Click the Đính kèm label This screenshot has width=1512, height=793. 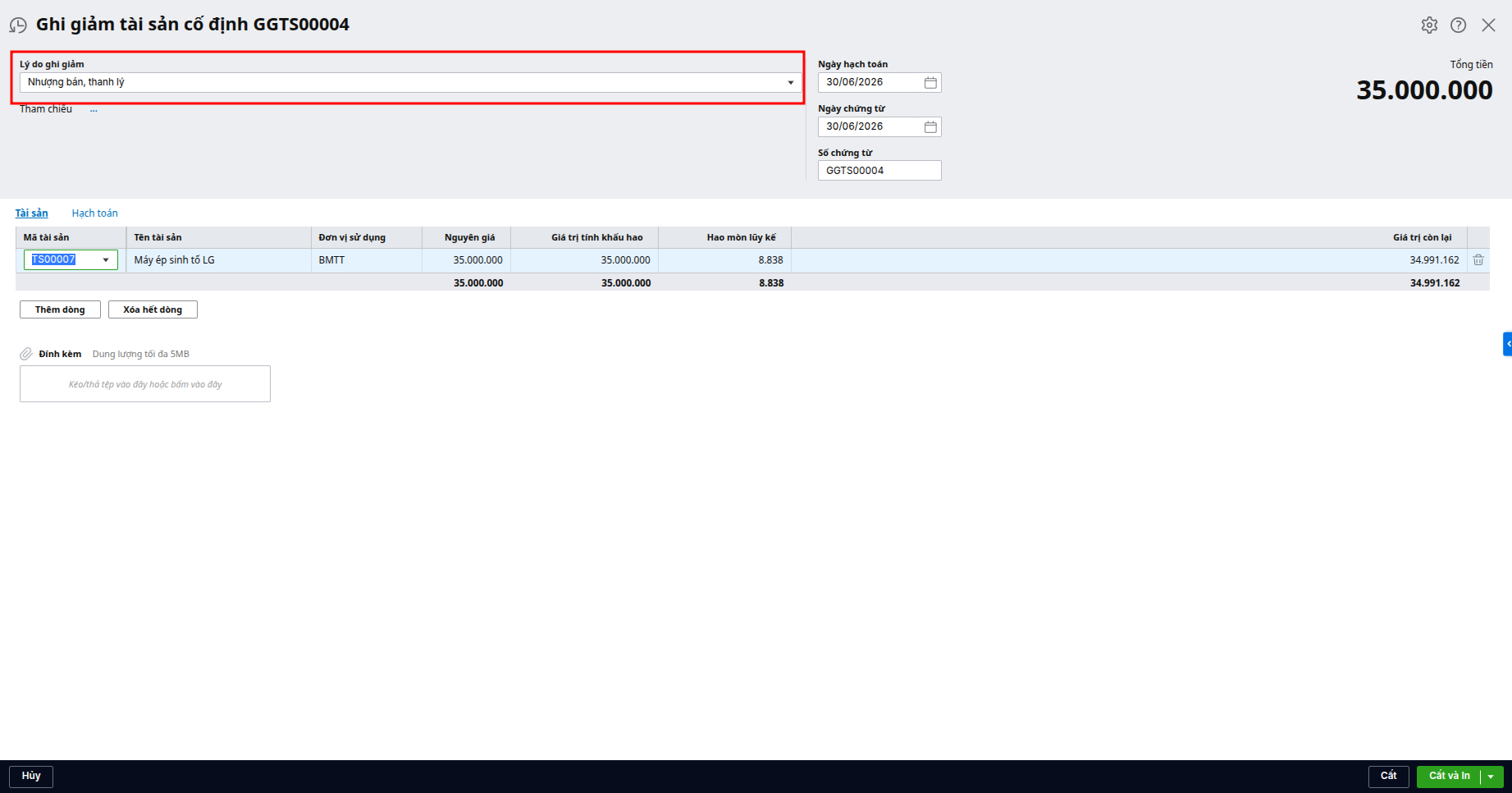pyautogui.click(x=60, y=355)
